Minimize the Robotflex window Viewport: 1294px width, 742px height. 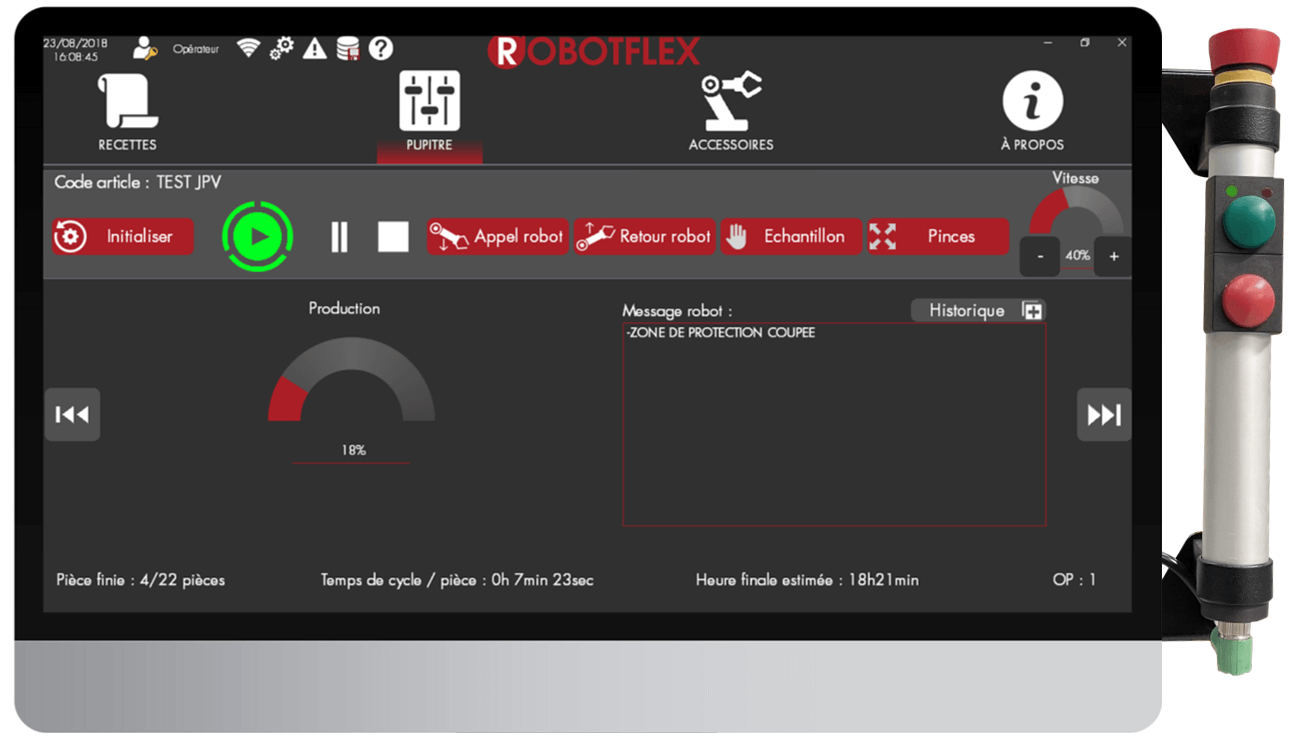point(1047,43)
